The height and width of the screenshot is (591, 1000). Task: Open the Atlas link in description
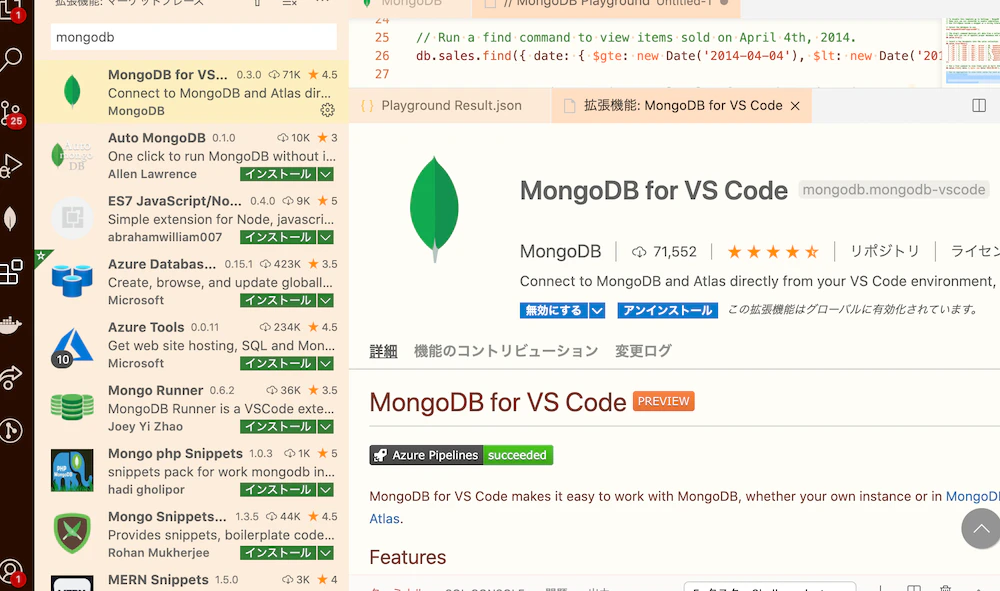click(385, 519)
